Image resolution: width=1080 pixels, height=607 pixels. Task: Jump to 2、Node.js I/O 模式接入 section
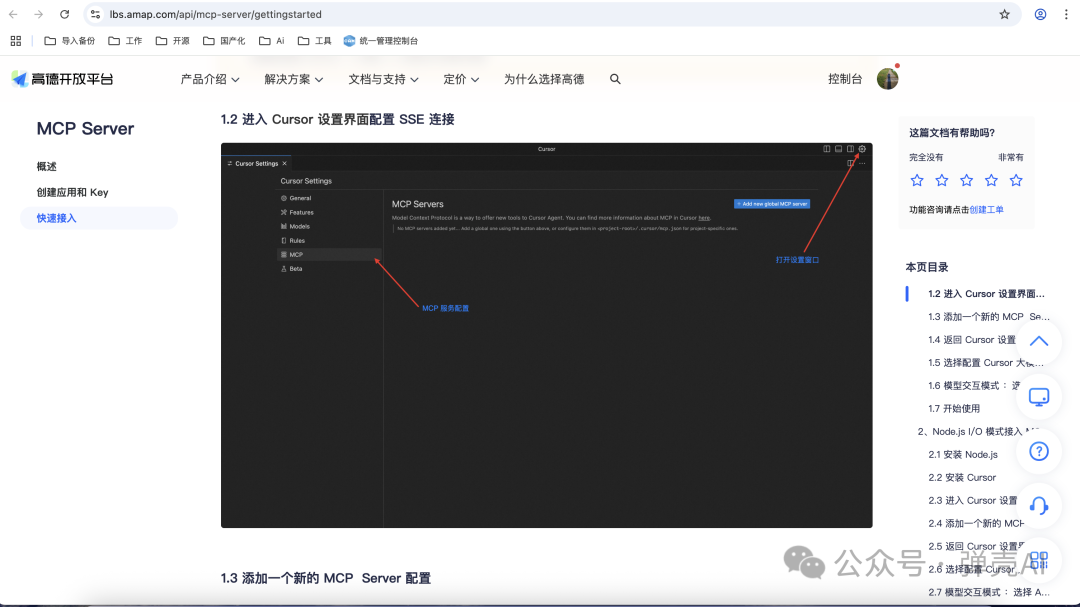click(x=977, y=431)
